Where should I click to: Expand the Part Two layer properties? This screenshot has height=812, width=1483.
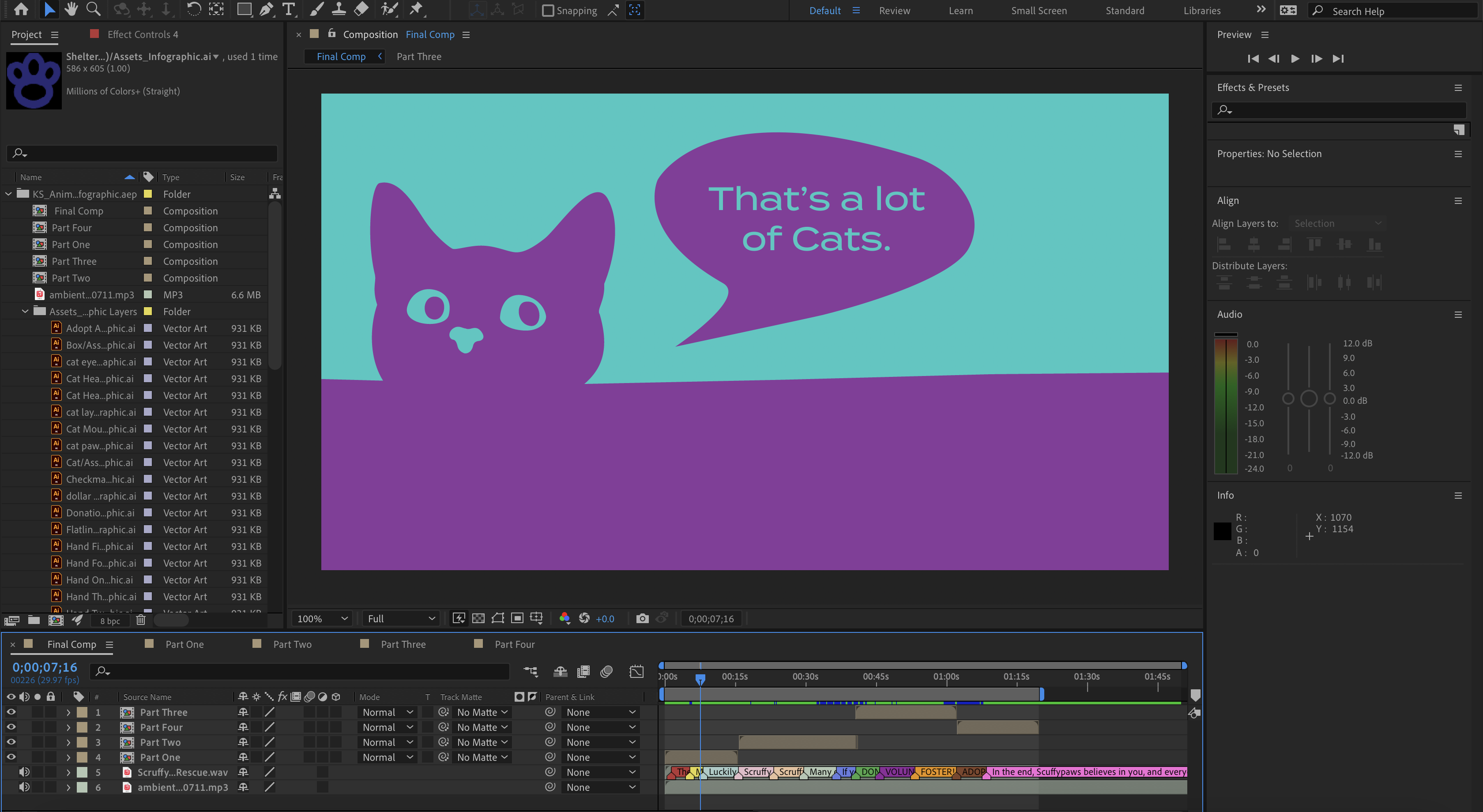pyautogui.click(x=68, y=742)
